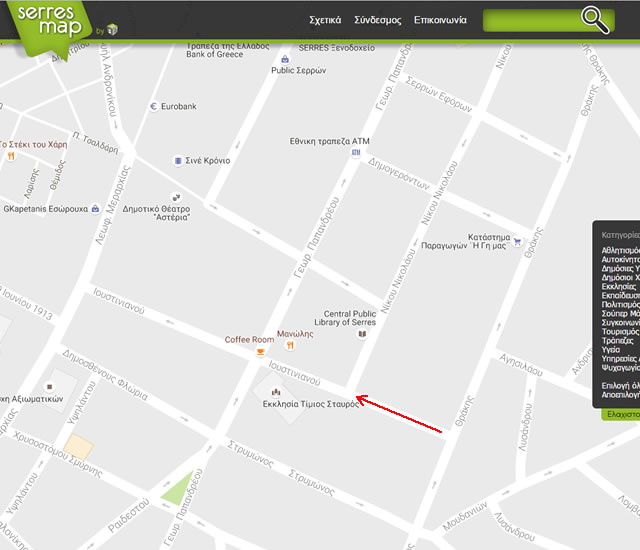Toggle the Υγεία category filter
The width and height of the screenshot is (640, 550).
[x=611, y=350]
